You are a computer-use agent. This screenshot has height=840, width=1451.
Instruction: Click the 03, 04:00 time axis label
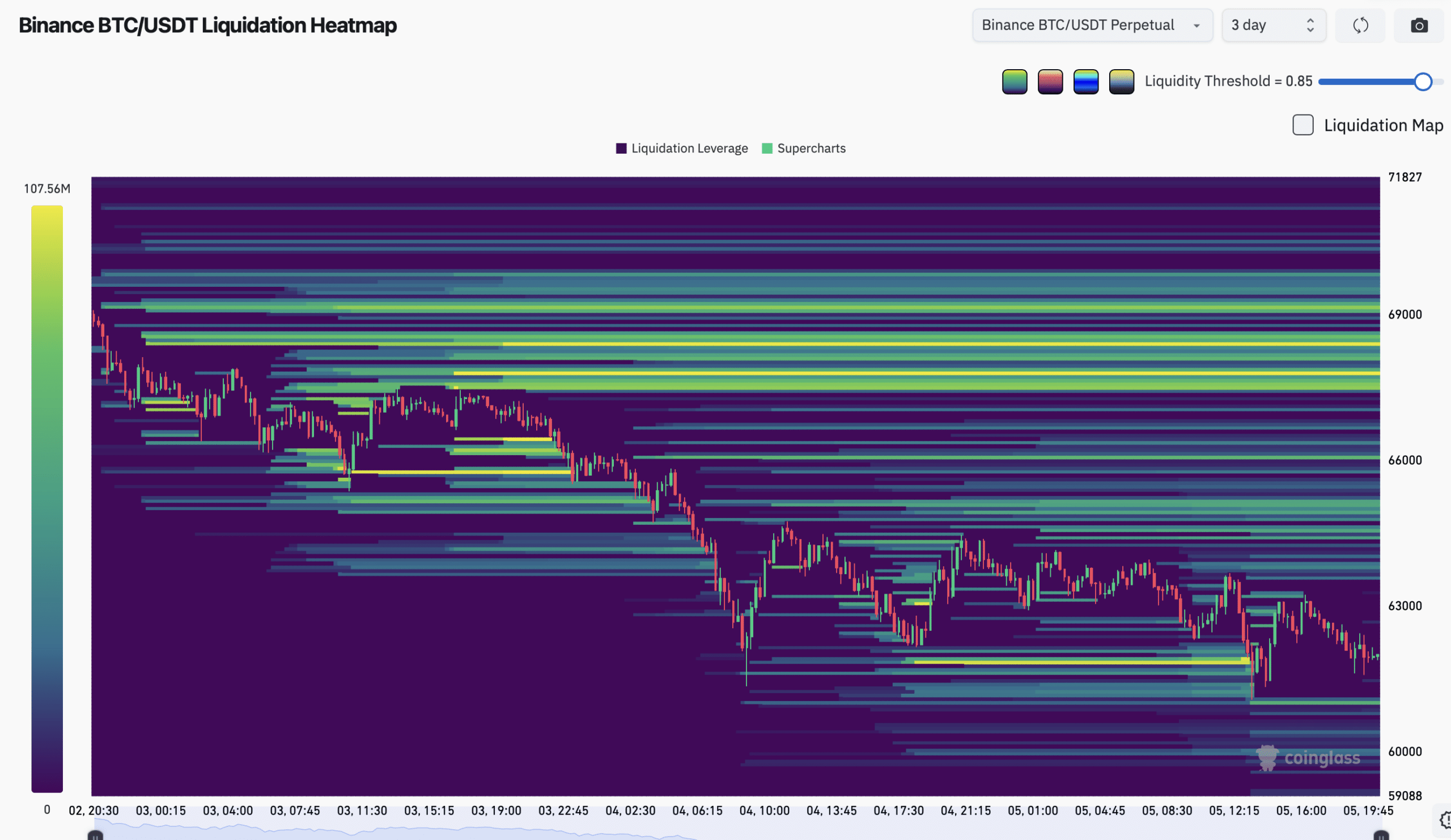pyautogui.click(x=228, y=811)
